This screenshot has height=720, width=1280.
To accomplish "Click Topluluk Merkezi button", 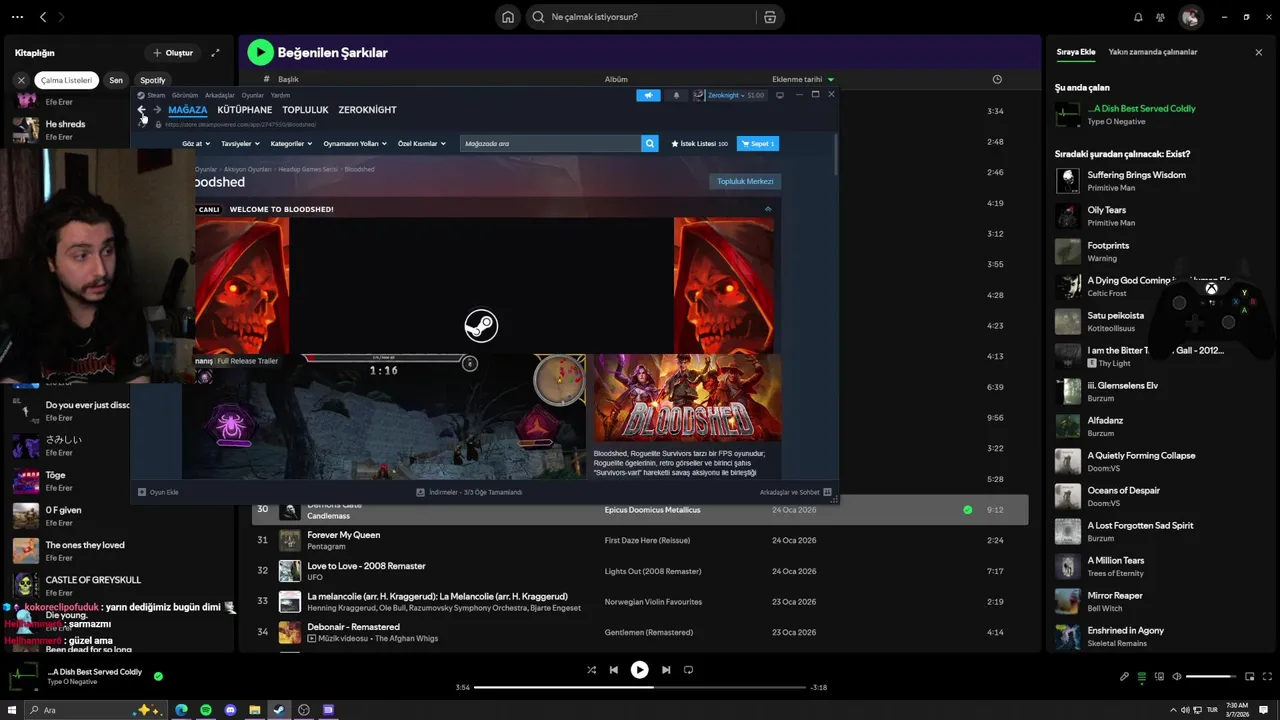I will [x=745, y=181].
